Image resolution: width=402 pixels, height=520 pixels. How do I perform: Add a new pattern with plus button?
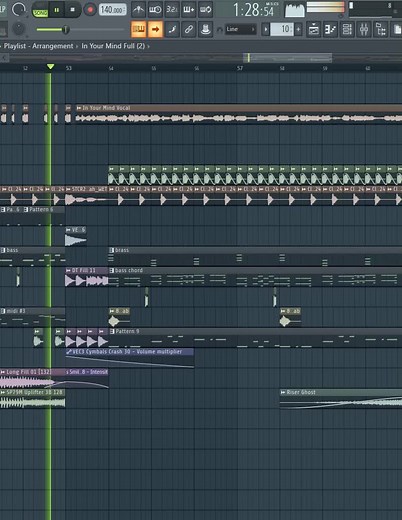coord(298,29)
